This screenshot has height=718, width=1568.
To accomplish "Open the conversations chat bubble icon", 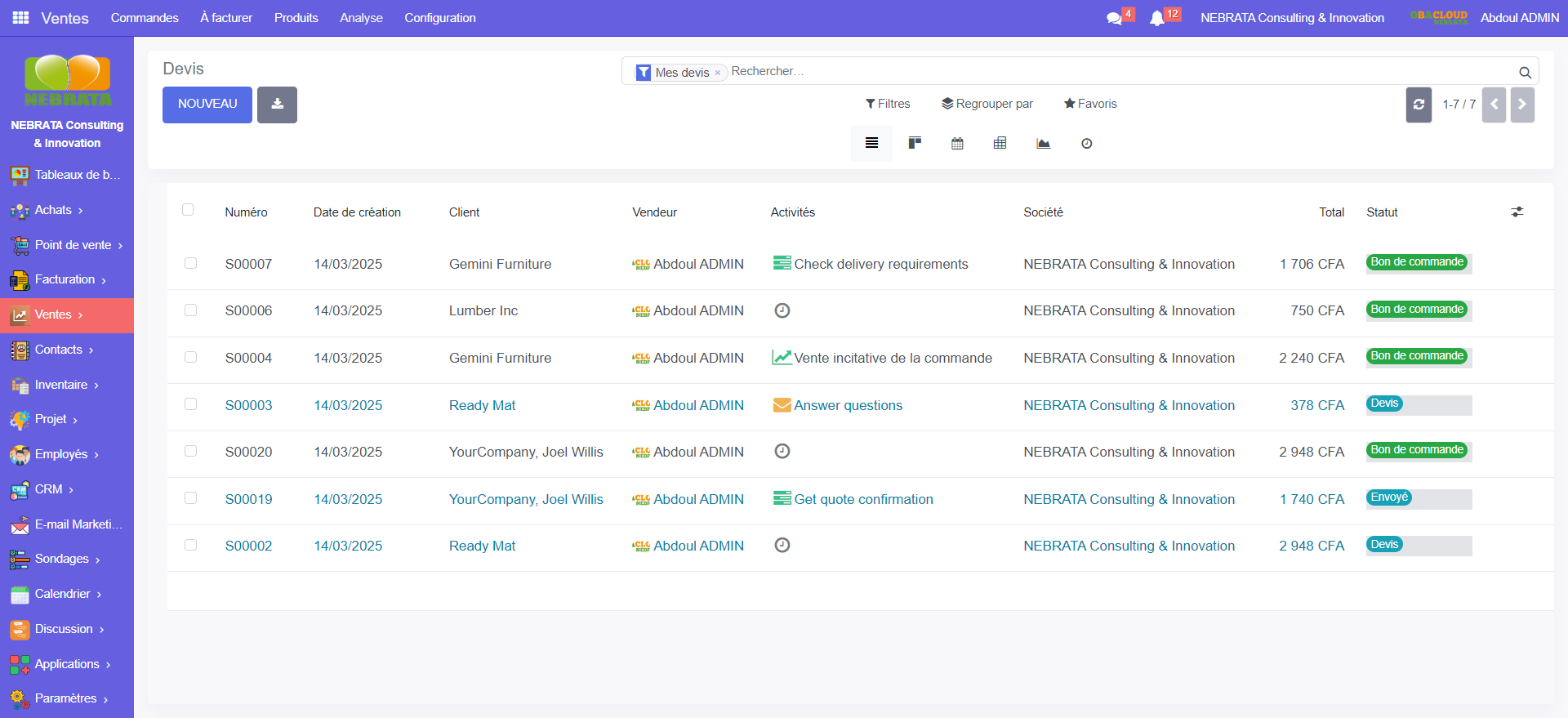I will pyautogui.click(x=1114, y=18).
